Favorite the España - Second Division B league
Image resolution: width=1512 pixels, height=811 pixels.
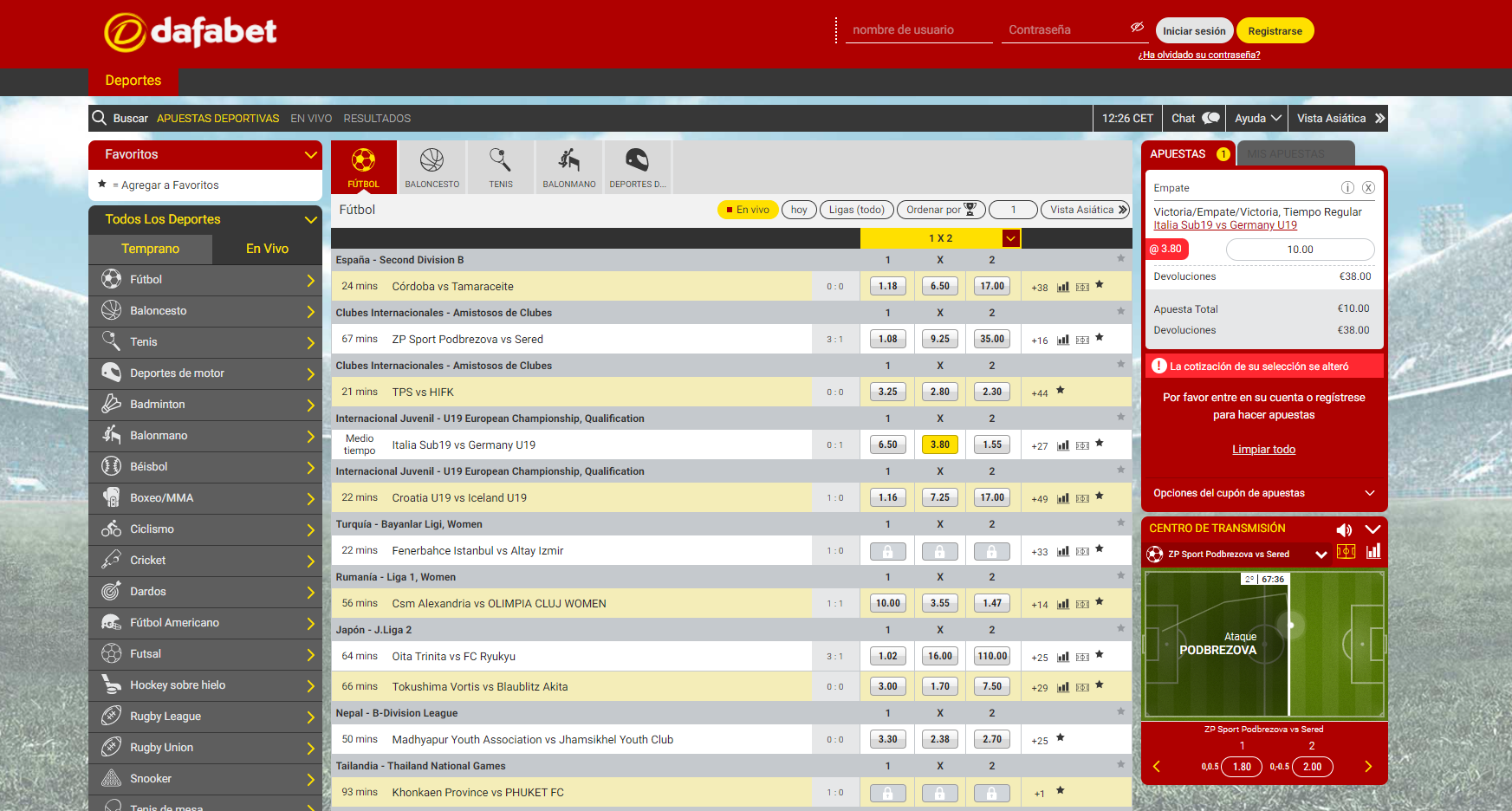[1120, 258]
